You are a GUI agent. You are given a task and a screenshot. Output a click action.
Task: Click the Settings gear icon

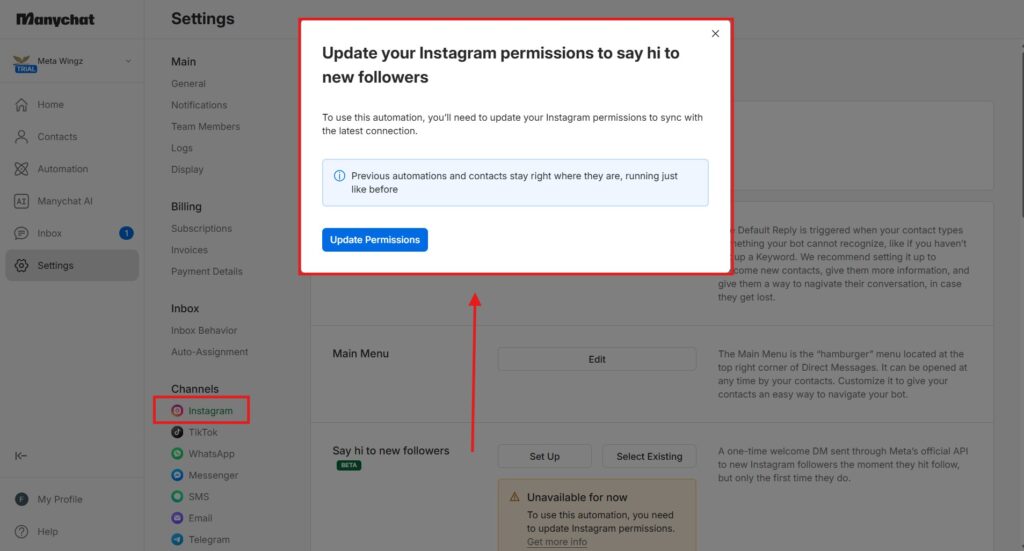point(22,265)
